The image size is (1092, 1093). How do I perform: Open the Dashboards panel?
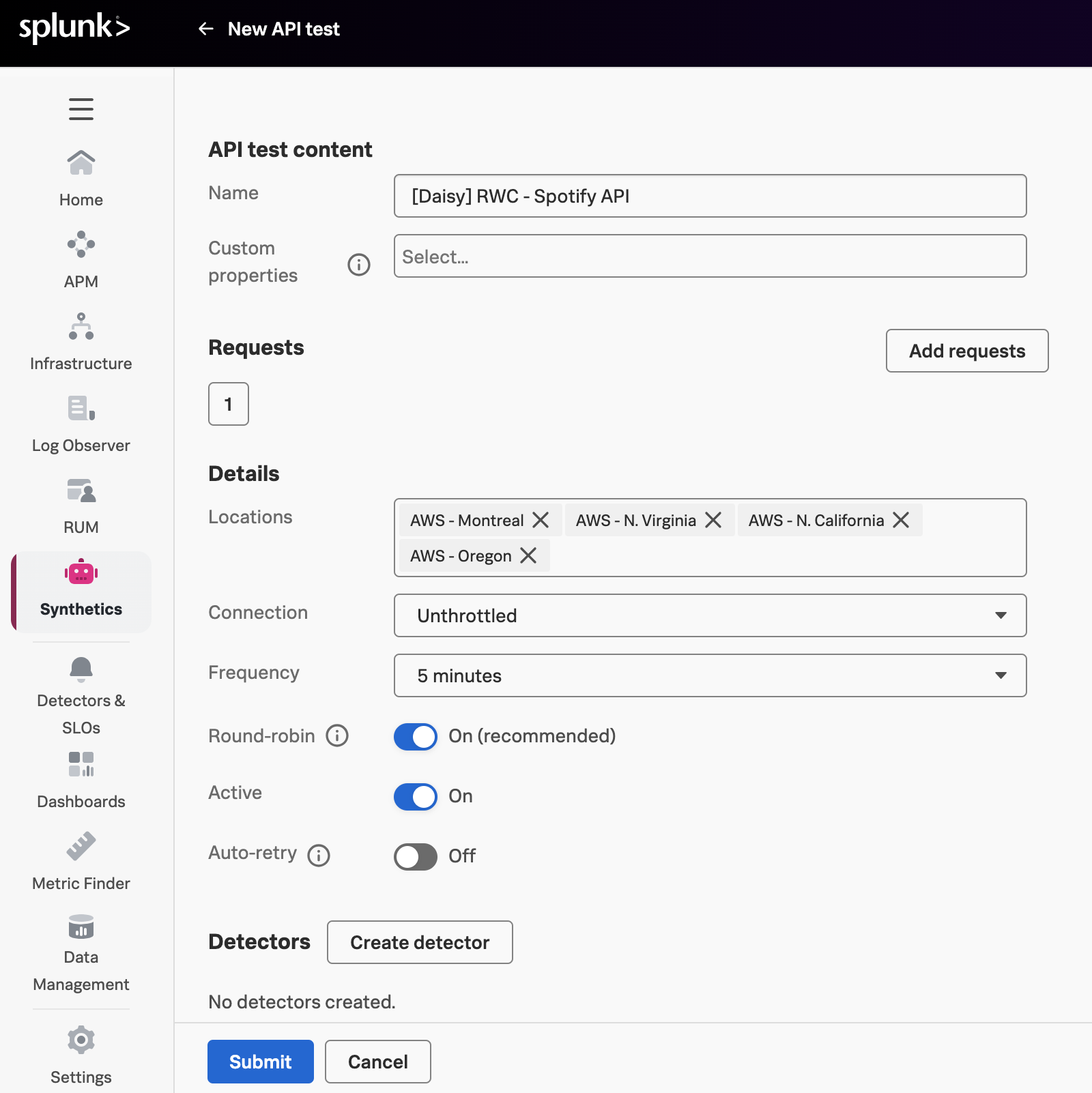(x=81, y=778)
